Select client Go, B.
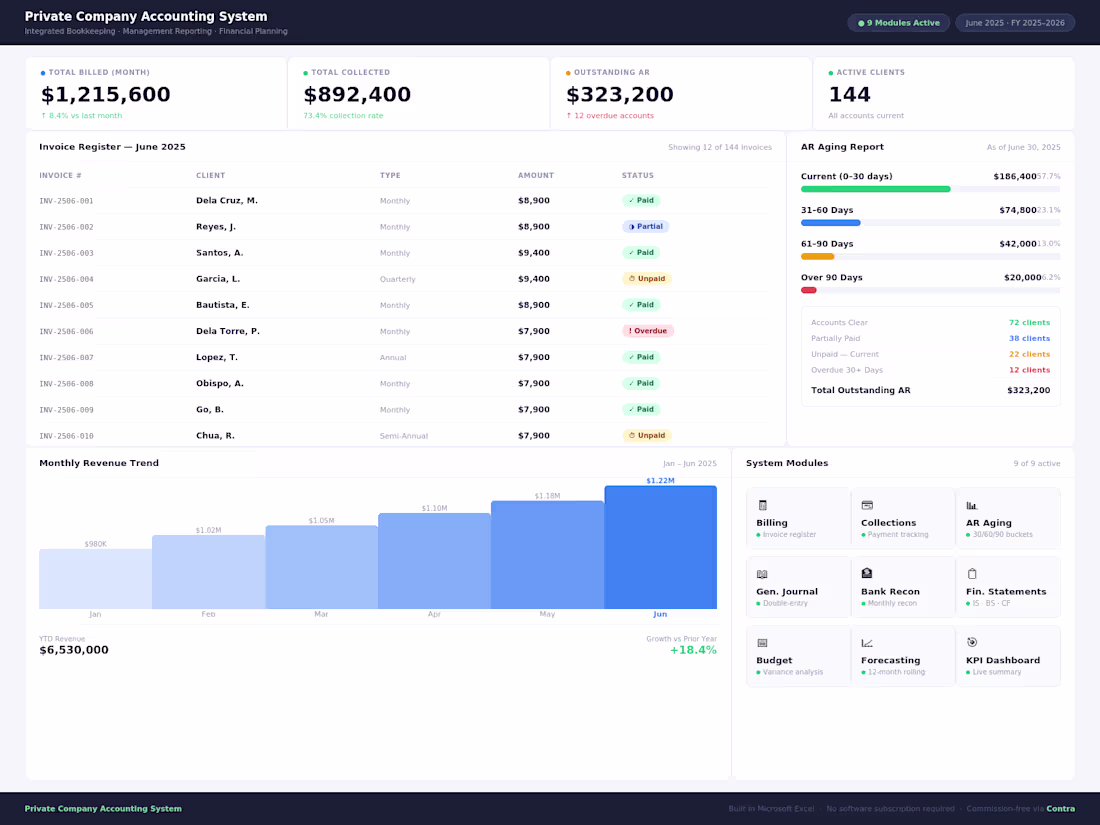 click(x=210, y=410)
